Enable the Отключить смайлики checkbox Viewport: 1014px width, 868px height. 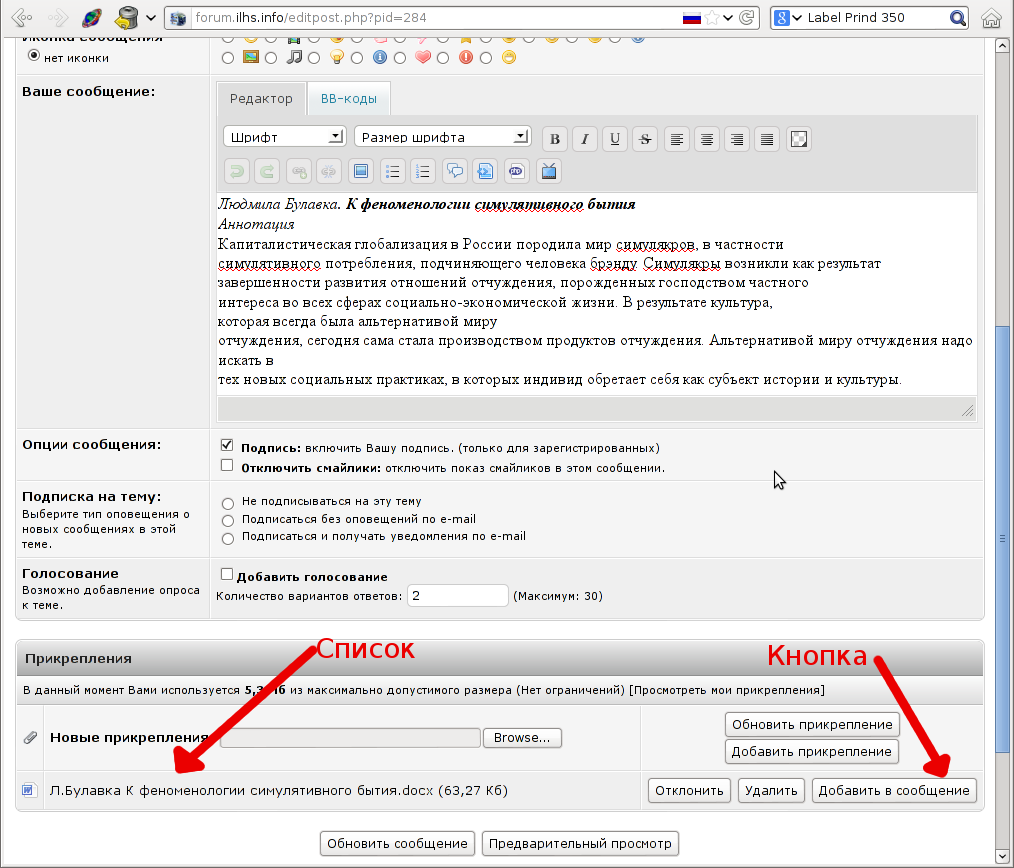[x=227, y=466]
